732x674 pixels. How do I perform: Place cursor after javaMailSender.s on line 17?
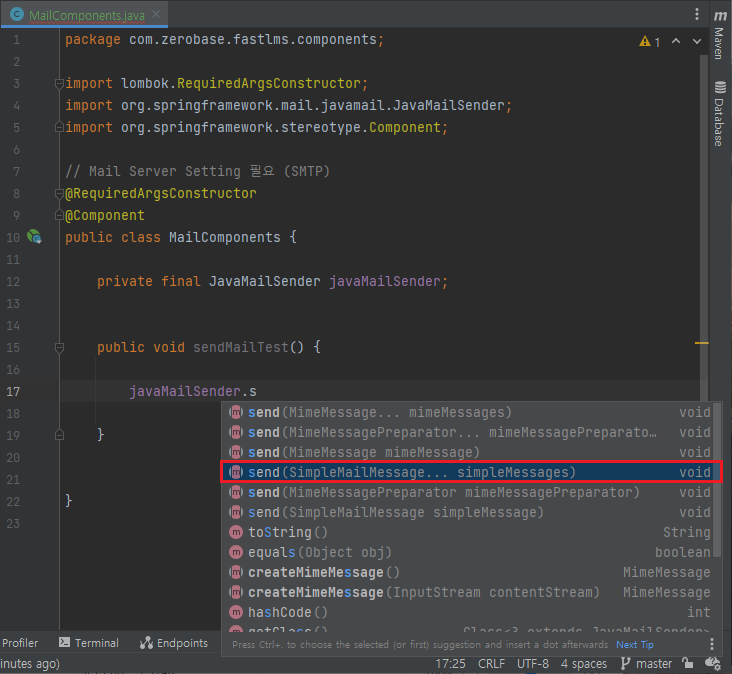click(257, 392)
